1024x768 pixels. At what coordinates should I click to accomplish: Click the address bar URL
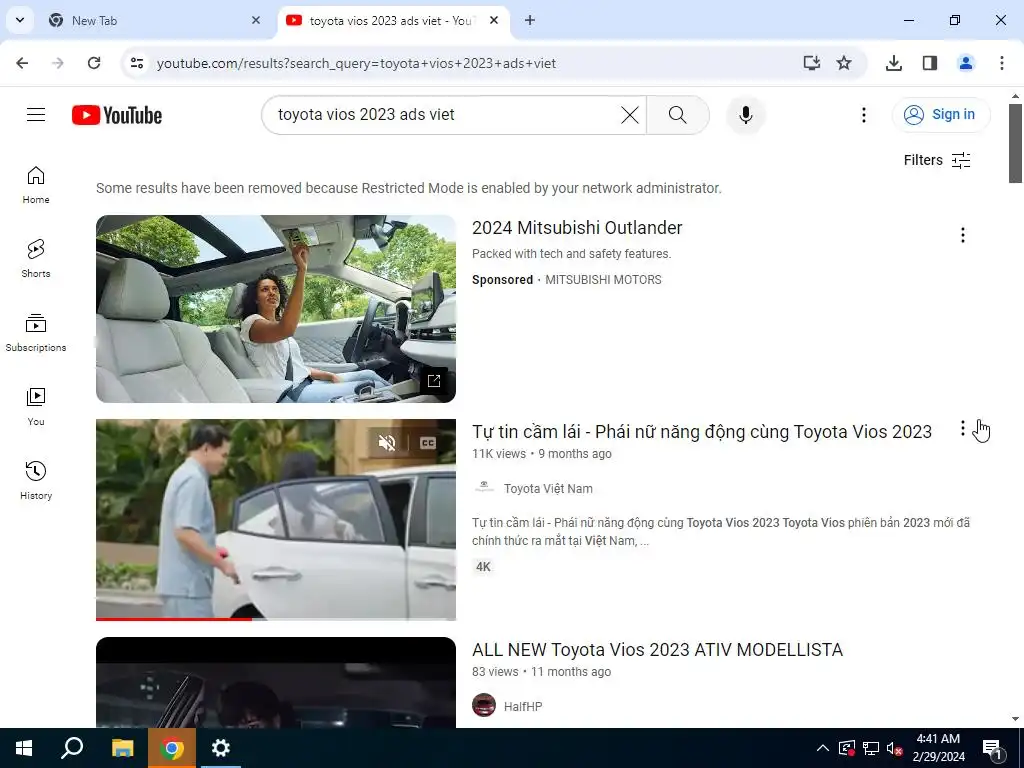[x=356, y=63]
